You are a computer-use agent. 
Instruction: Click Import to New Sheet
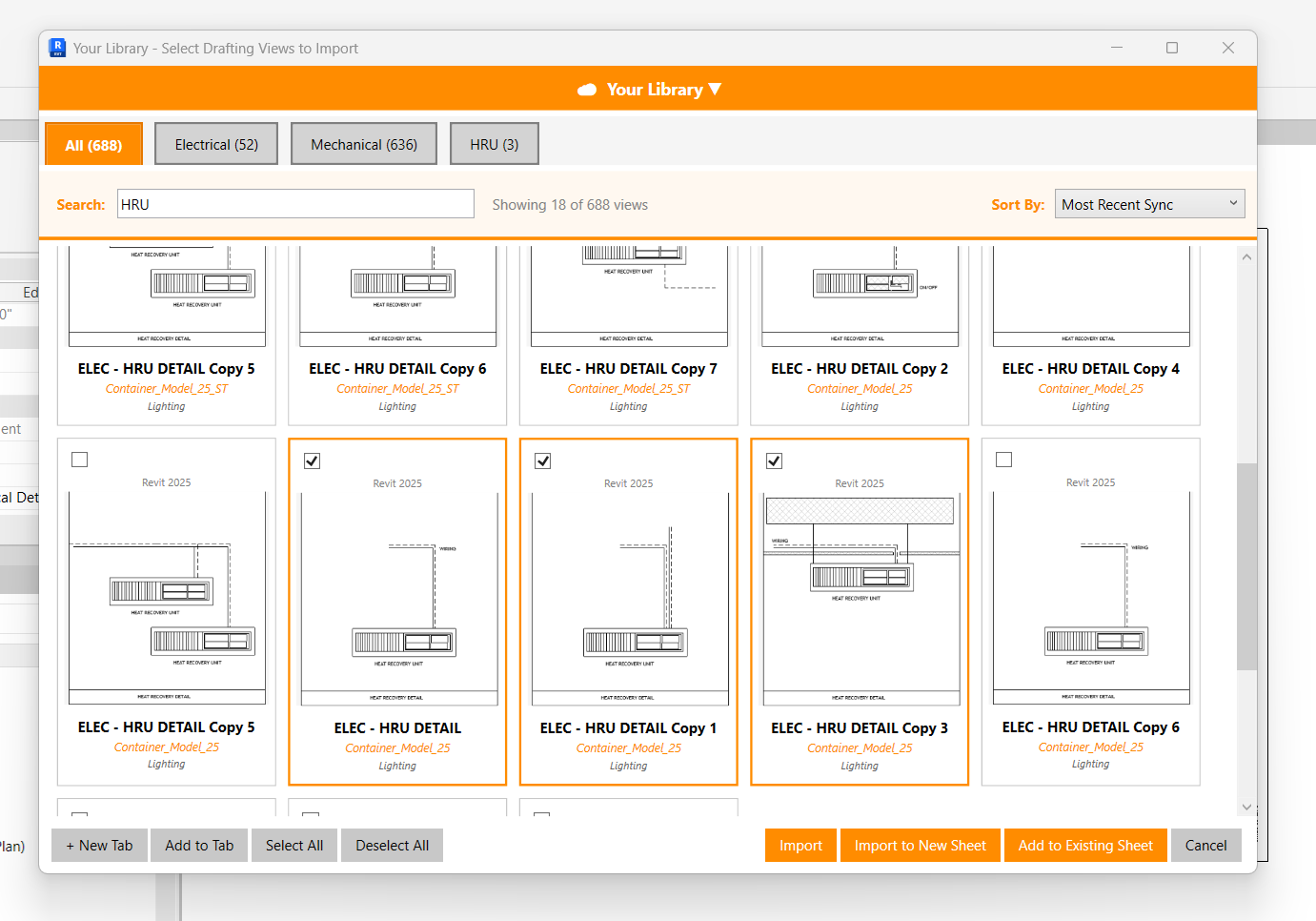coord(920,846)
